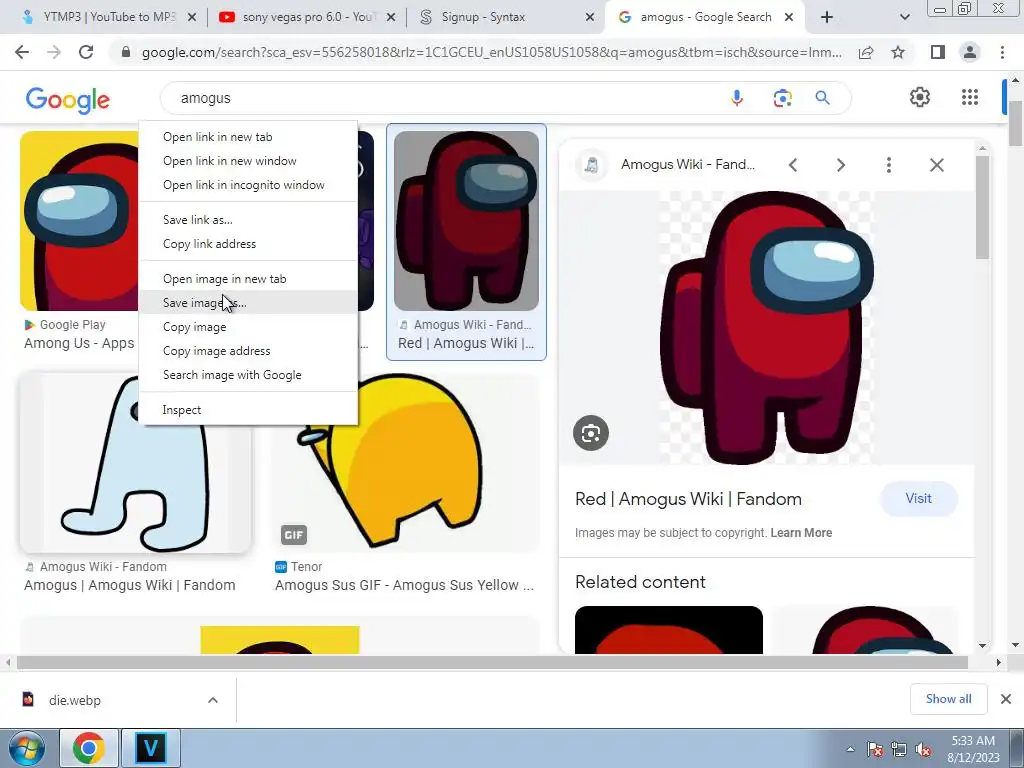Screen dimensions: 1024x768
Task: Choose Open link in new window
Action: click(248, 161)
